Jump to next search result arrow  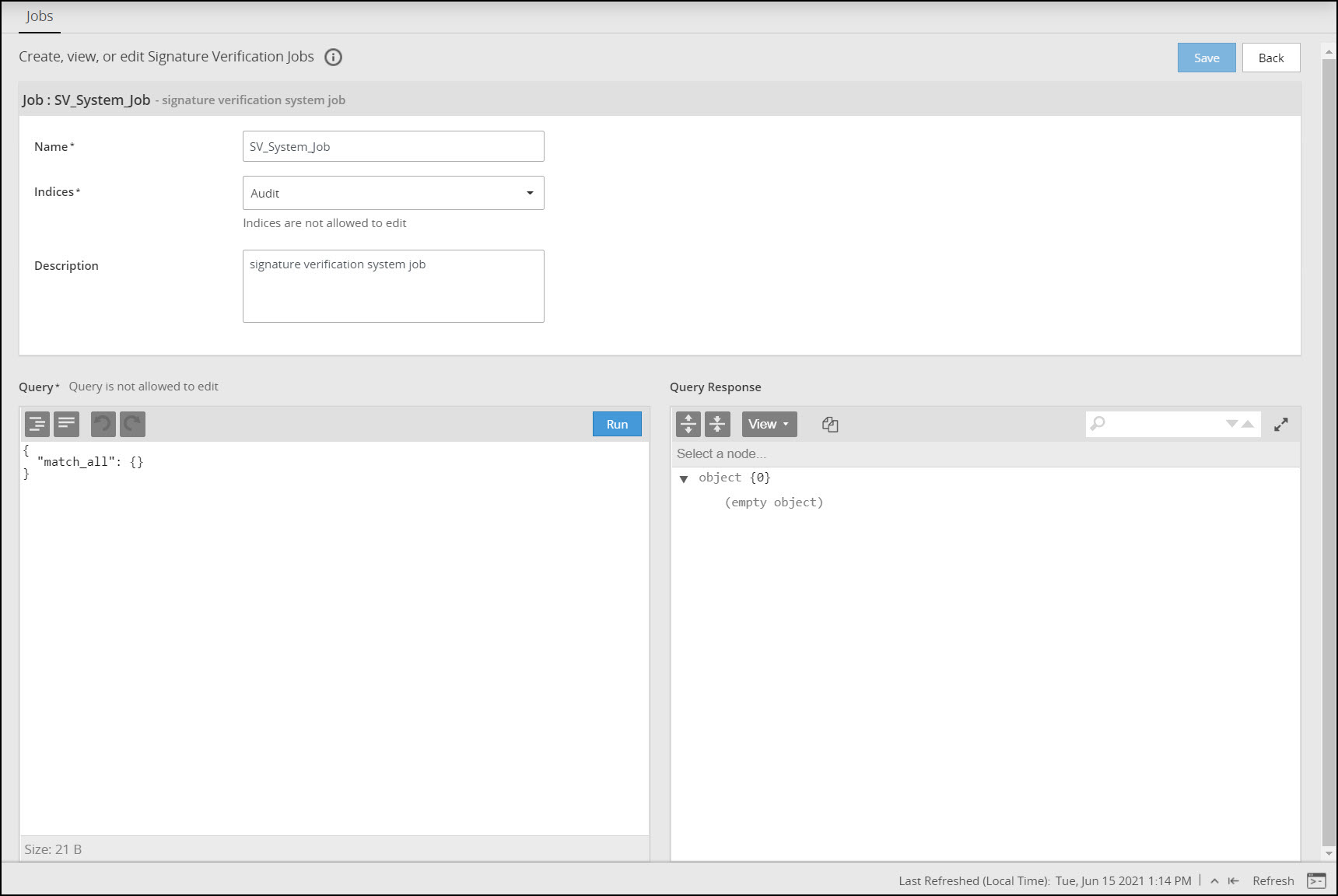point(1231,424)
